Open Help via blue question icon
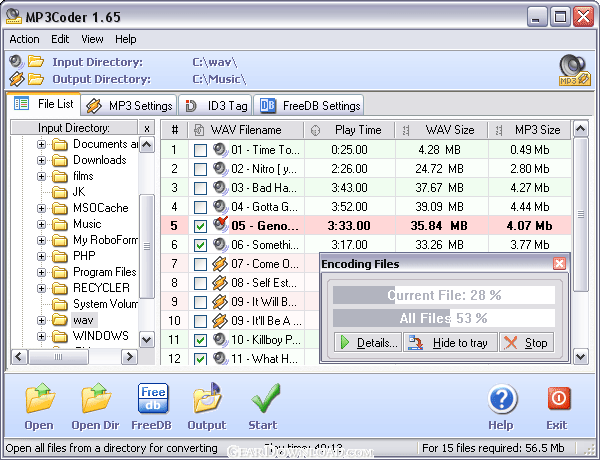The height and width of the screenshot is (460, 600). [x=502, y=400]
